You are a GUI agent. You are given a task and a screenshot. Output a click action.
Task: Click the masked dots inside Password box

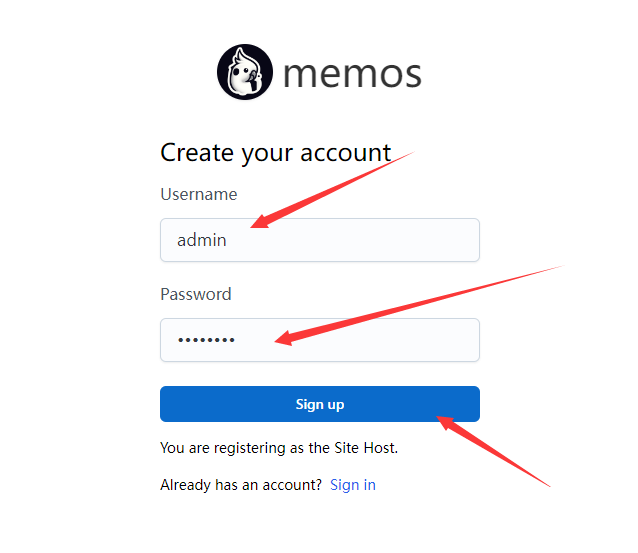tap(206, 340)
